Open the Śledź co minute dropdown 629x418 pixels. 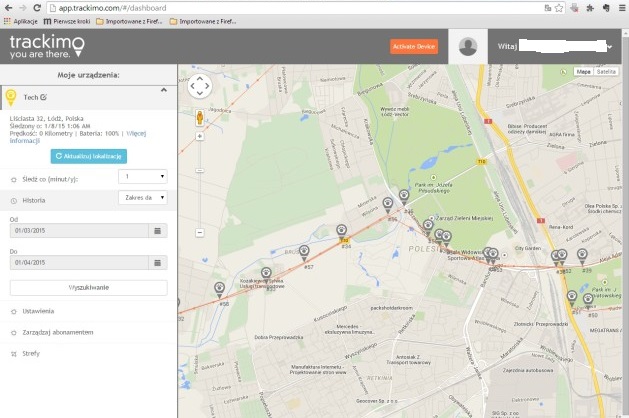pyautogui.click(x=142, y=177)
